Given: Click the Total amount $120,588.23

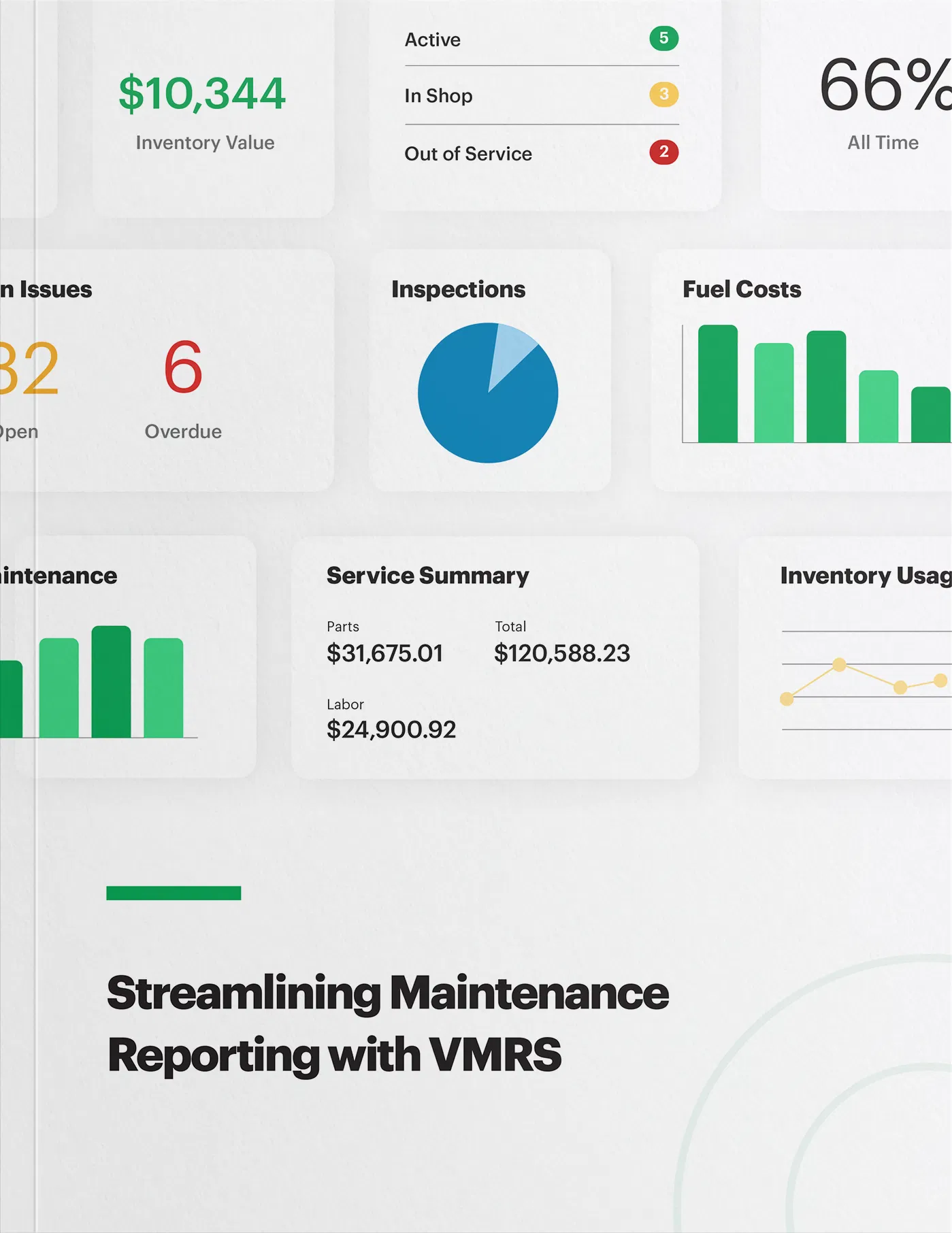Looking at the screenshot, I should [562, 653].
